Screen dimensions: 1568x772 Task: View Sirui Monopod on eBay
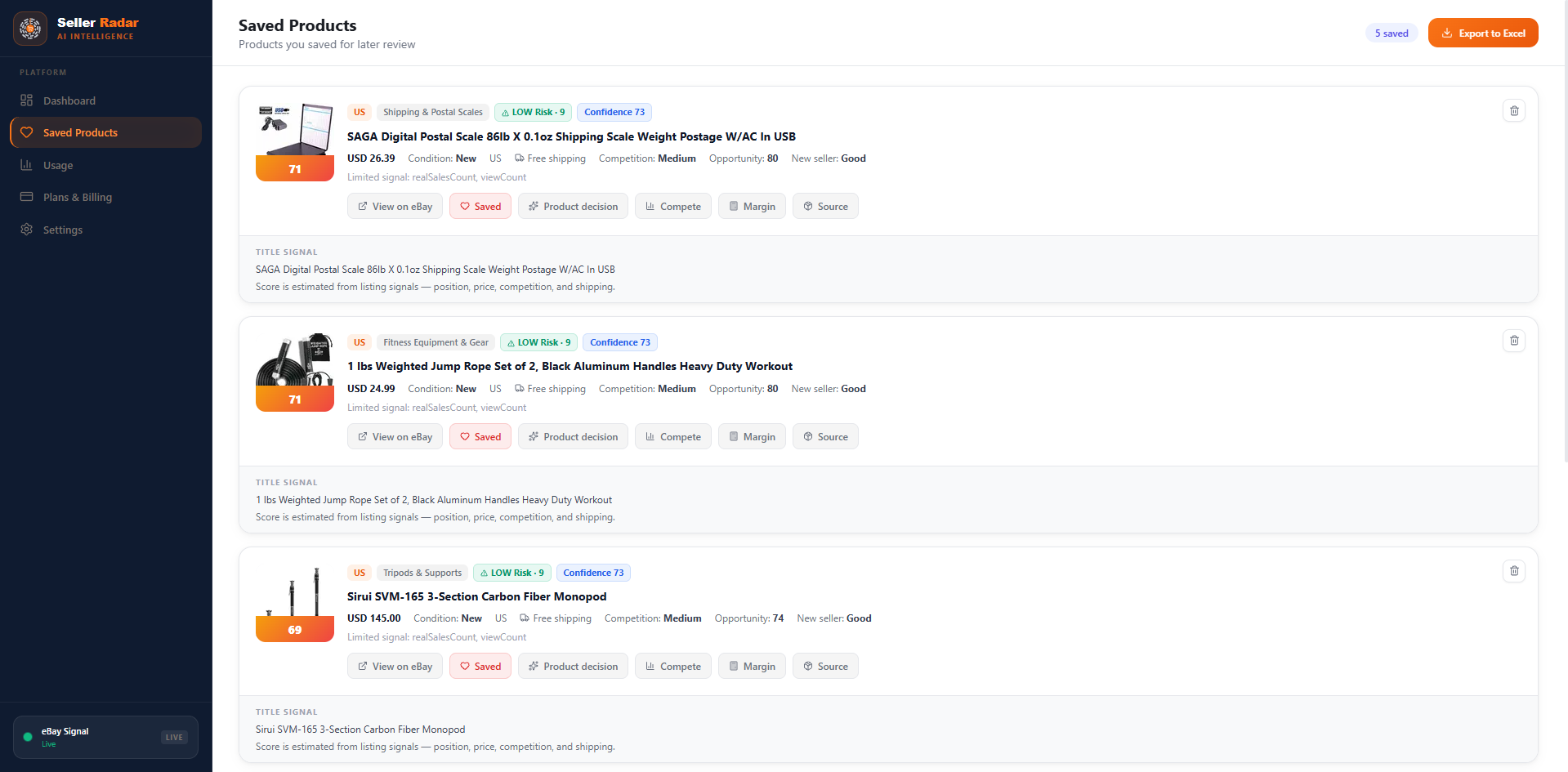395,667
